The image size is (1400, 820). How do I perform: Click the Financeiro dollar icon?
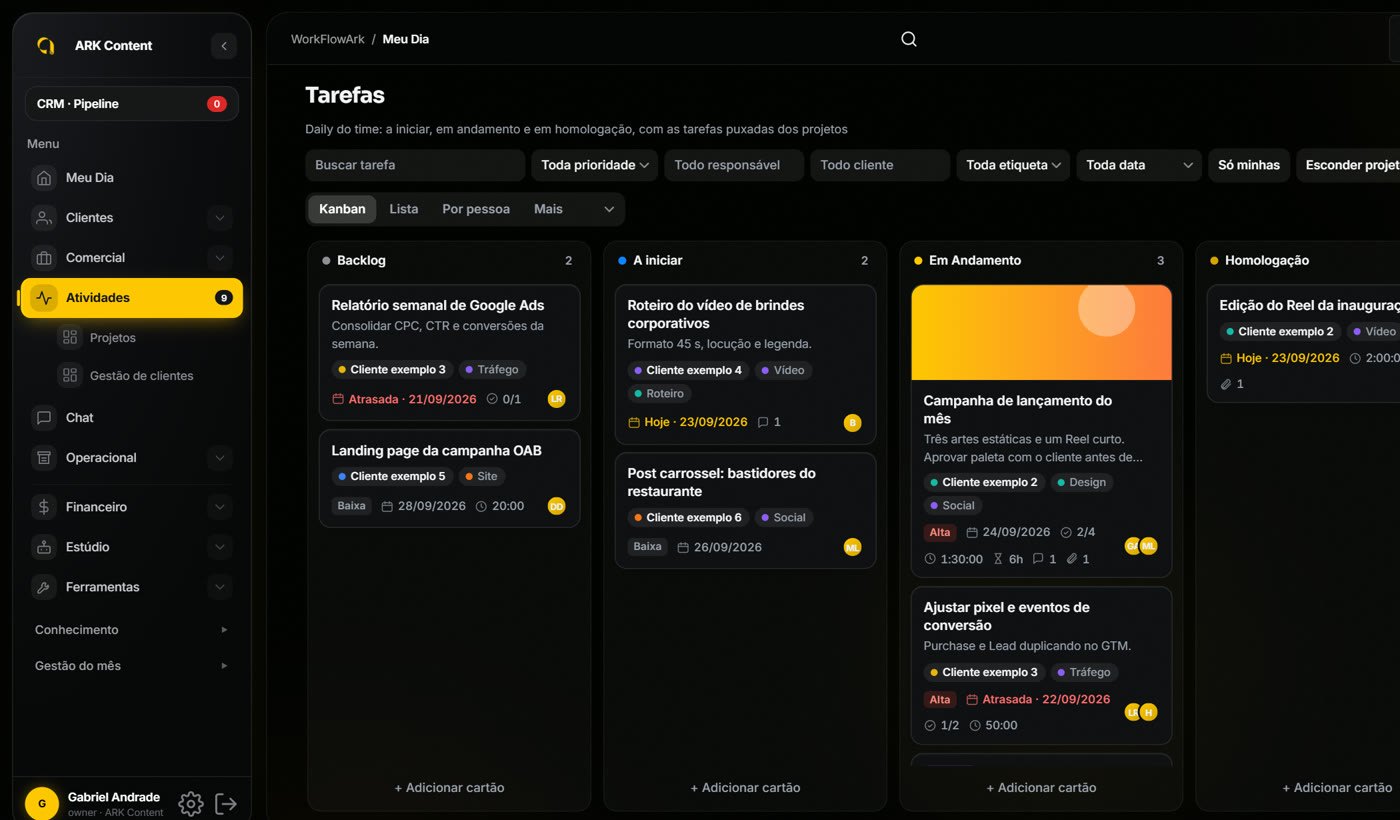pyautogui.click(x=43, y=507)
